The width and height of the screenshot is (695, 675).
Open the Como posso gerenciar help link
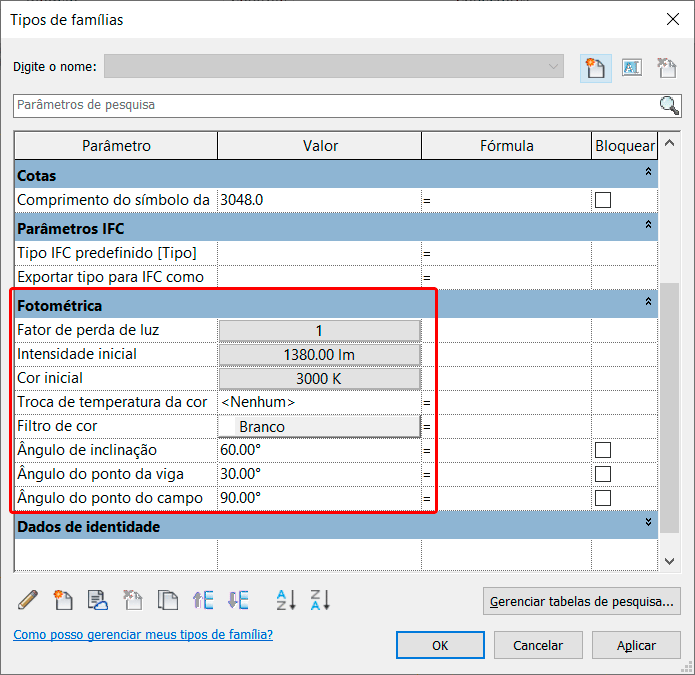(x=143, y=635)
